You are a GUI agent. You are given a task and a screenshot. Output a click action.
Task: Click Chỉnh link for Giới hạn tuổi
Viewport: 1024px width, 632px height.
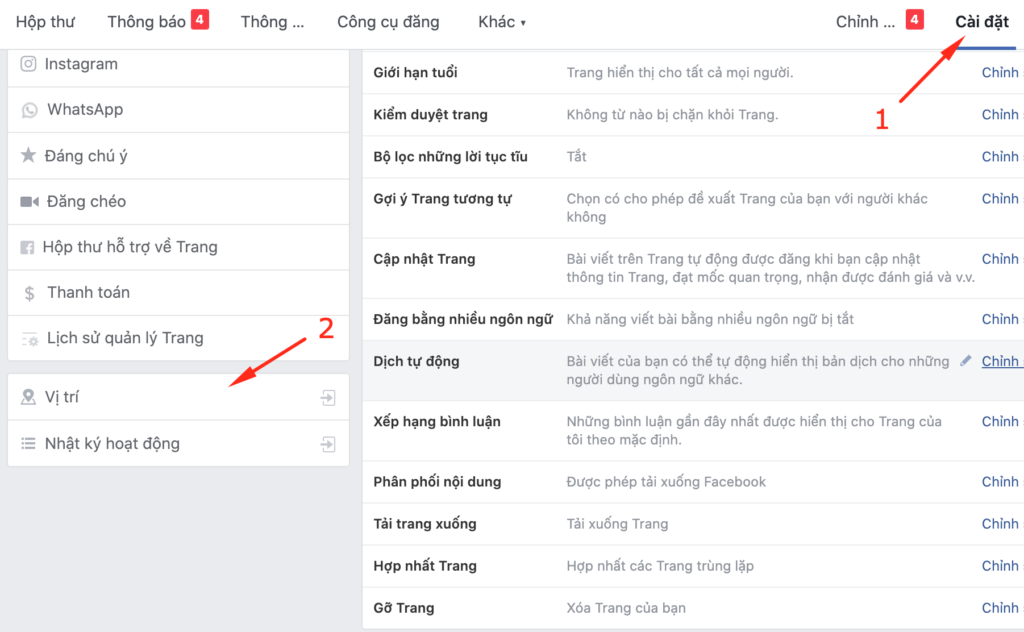pyautogui.click(x=1002, y=72)
